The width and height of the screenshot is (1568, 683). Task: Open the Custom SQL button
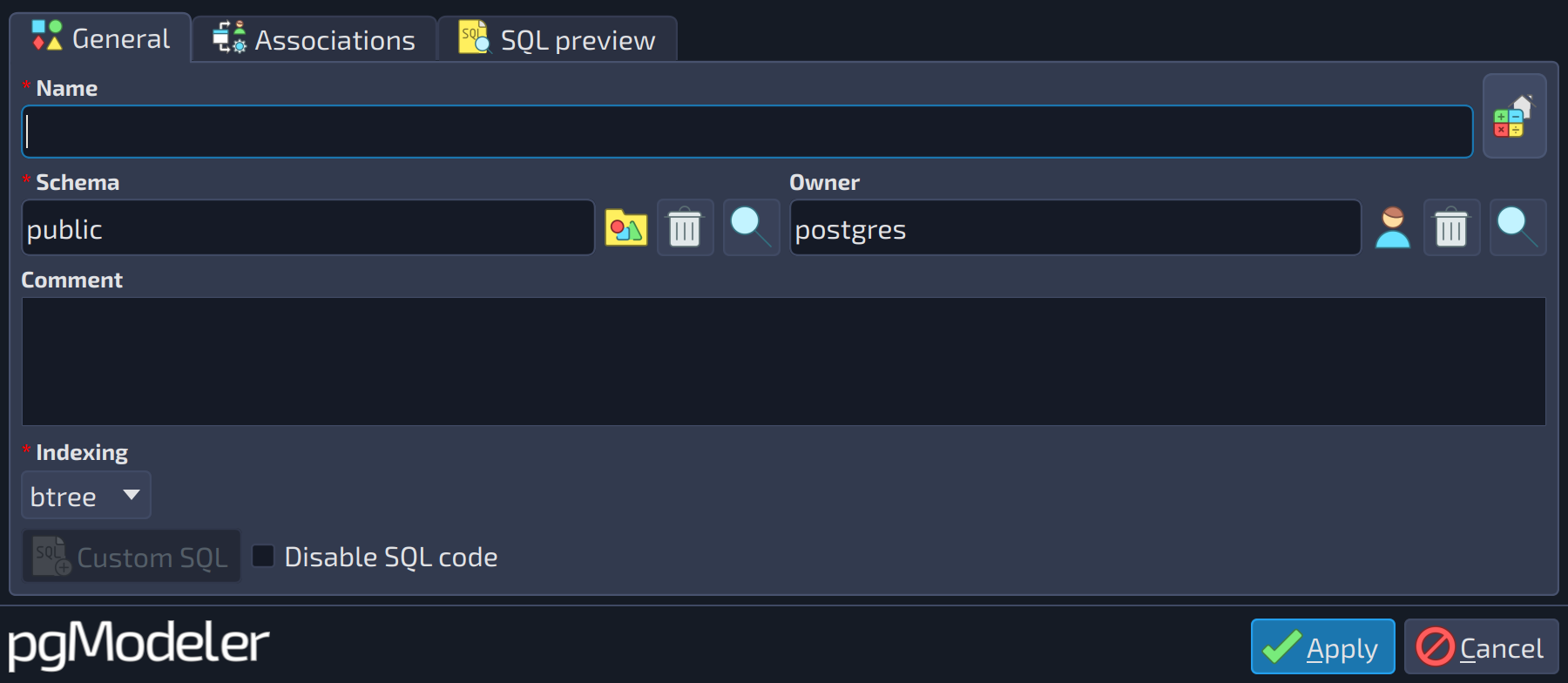tap(131, 556)
